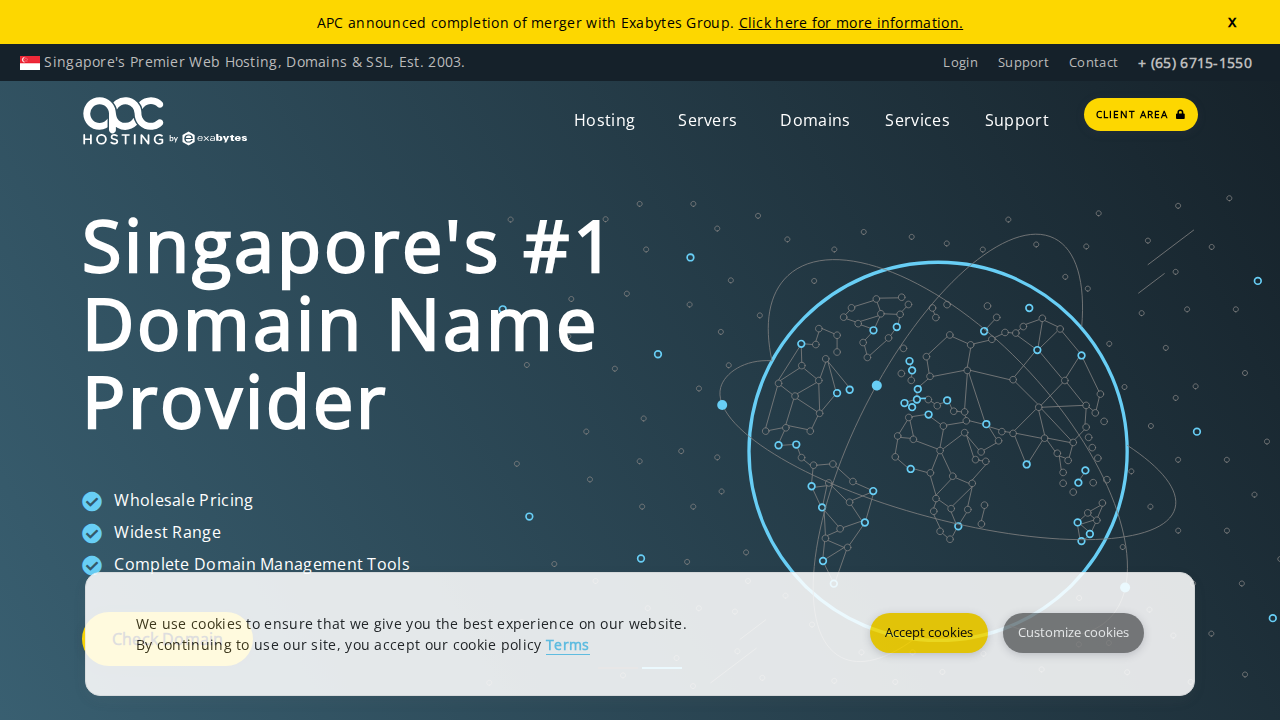The image size is (1280, 720).
Task: Click the Client Area button
Action: point(1141,114)
